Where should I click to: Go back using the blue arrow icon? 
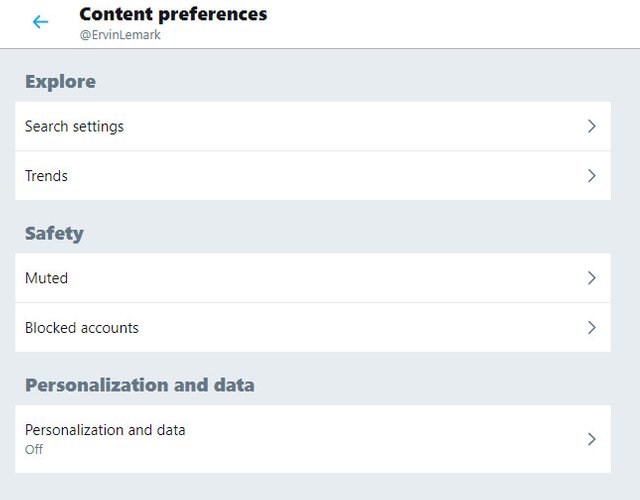click(x=40, y=22)
